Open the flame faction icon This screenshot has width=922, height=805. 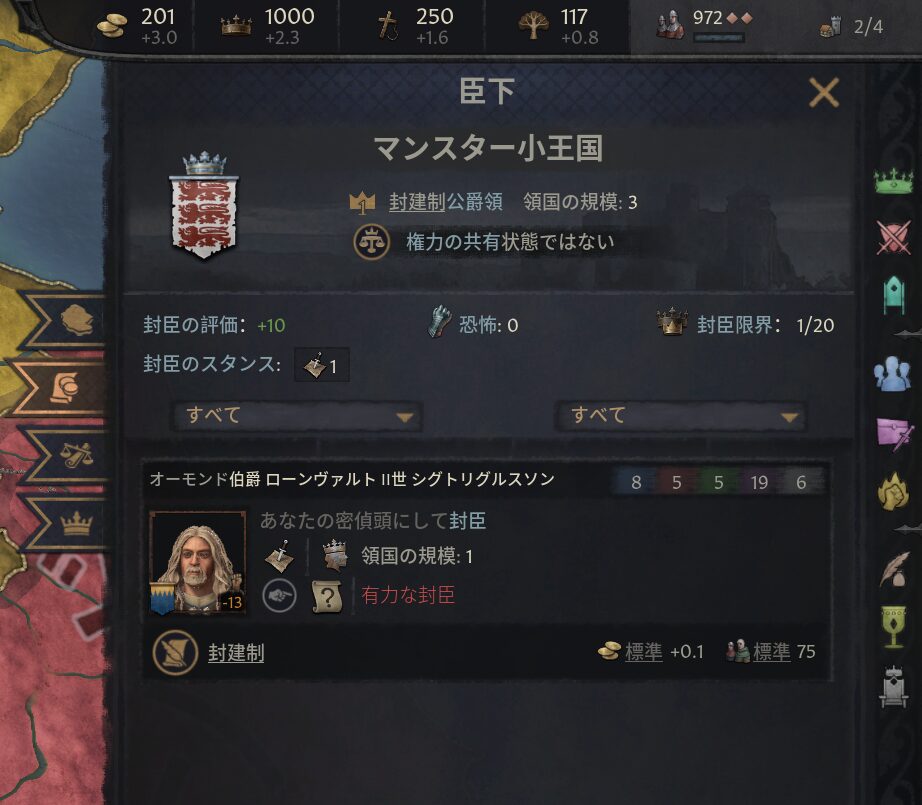tap(893, 492)
